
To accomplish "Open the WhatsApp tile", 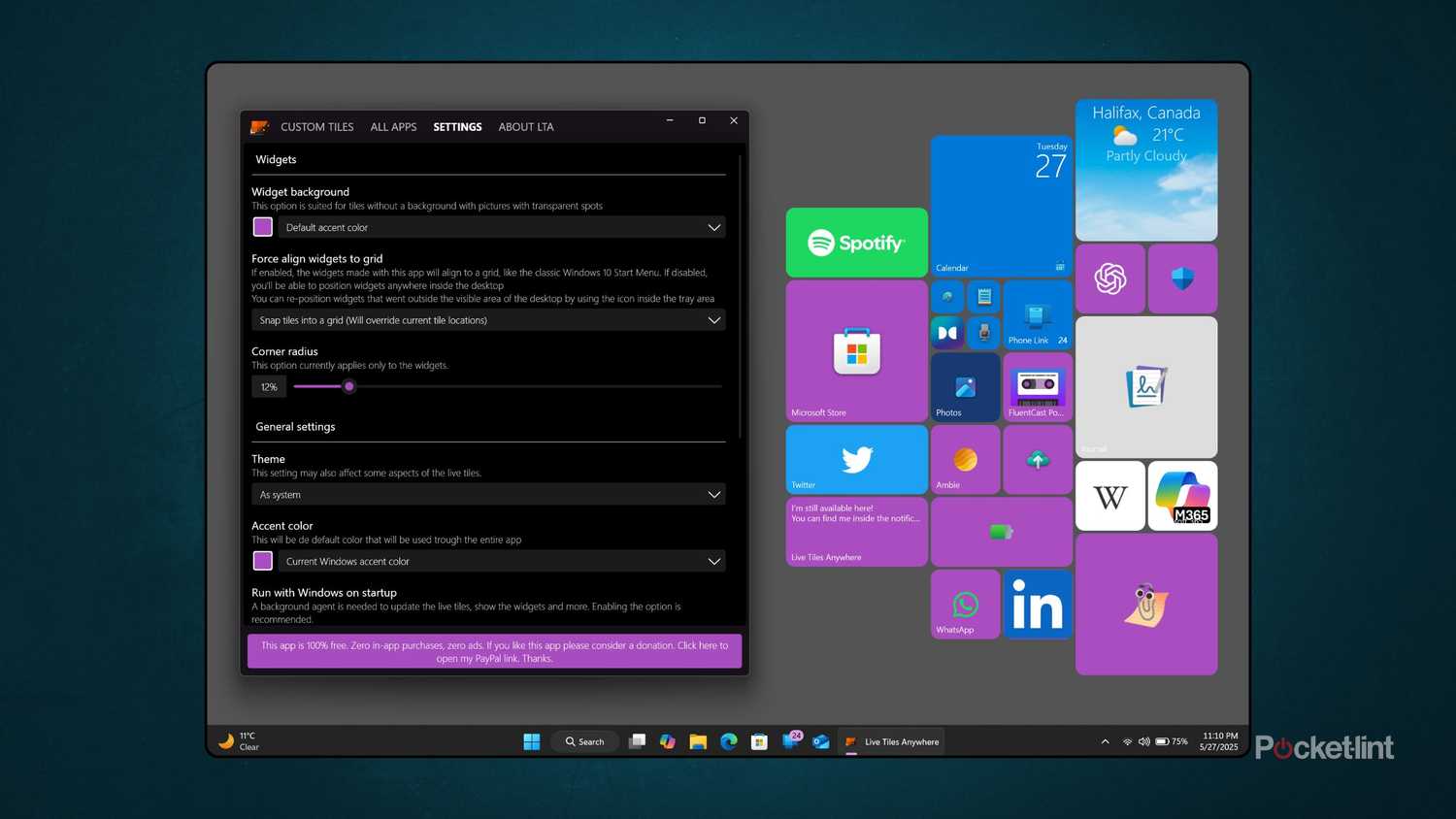I will (964, 604).
